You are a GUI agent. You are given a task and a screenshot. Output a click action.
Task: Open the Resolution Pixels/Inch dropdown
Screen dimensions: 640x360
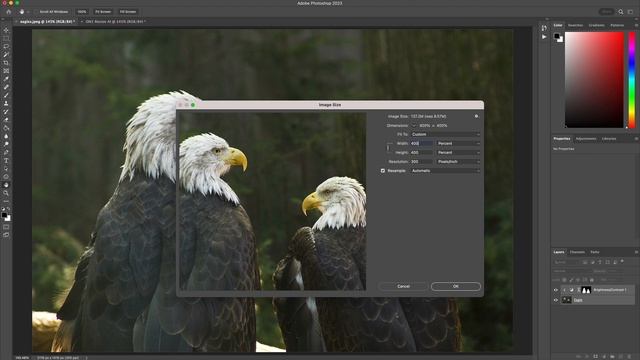[x=458, y=162]
